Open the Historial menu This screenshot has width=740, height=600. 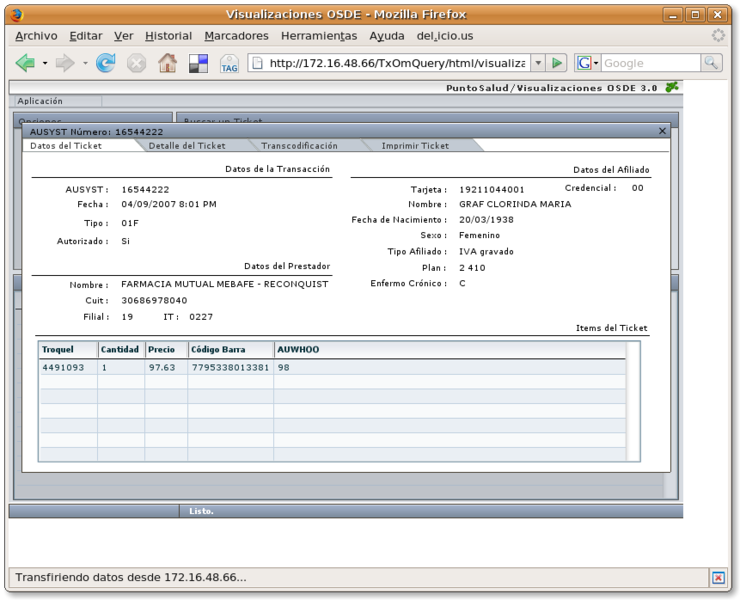[x=168, y=36]
